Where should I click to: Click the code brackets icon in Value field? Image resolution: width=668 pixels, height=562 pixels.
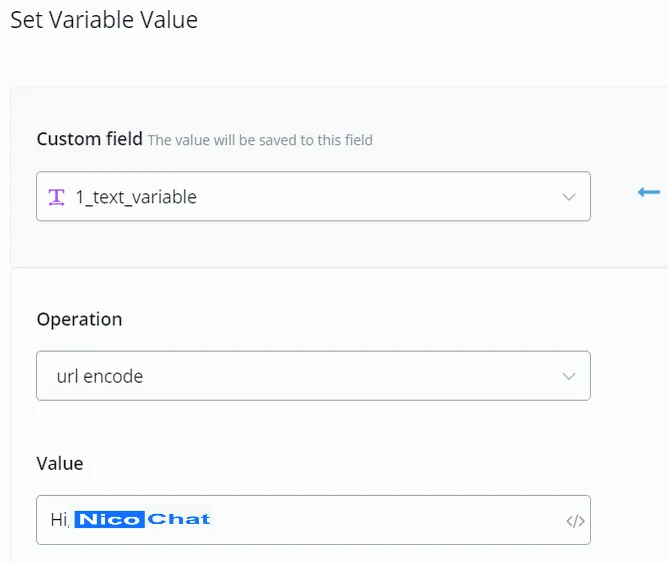(x=575, y=521)
